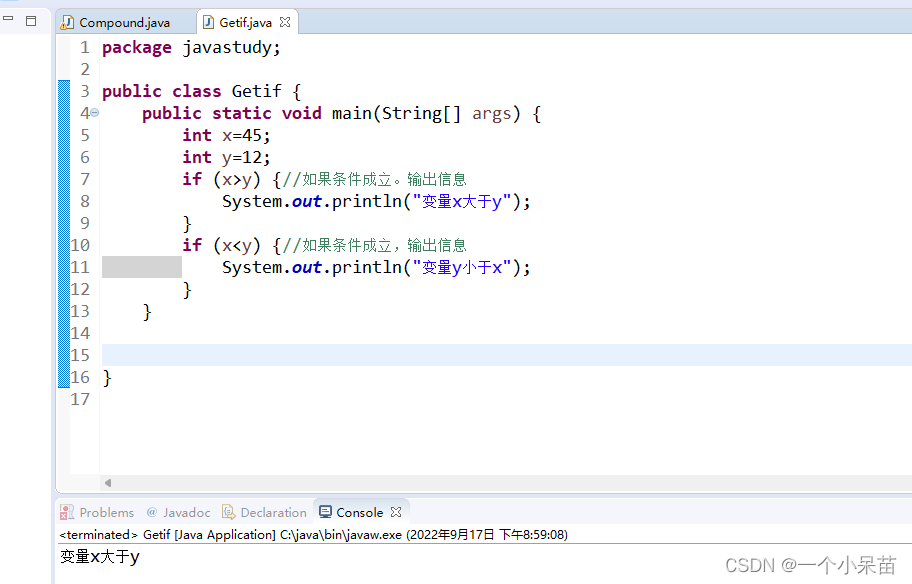Collapse the main method fold marker on line 4
The image size is (912, 584).
(95, 113)
